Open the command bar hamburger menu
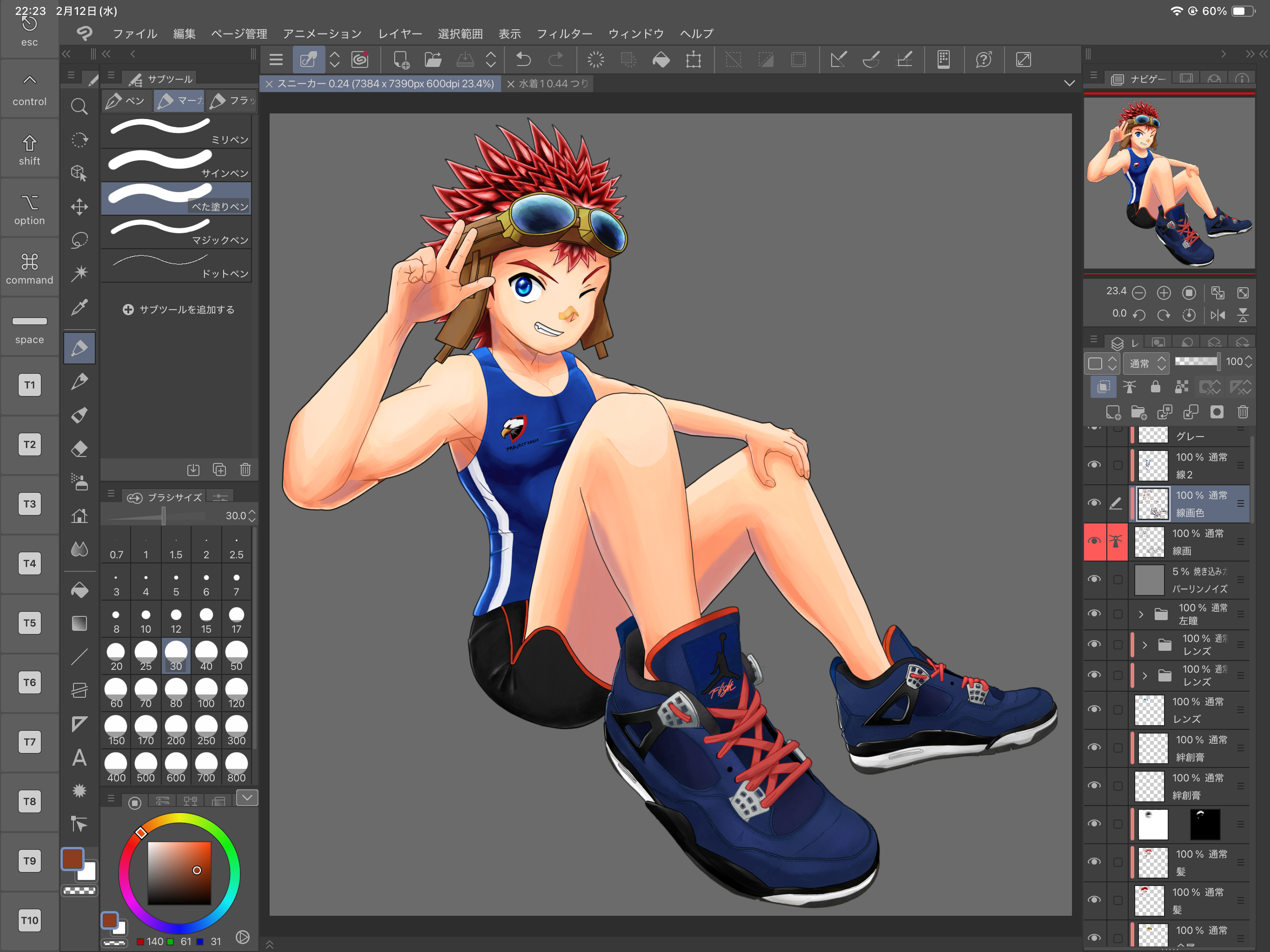 (x=276, y=59)
